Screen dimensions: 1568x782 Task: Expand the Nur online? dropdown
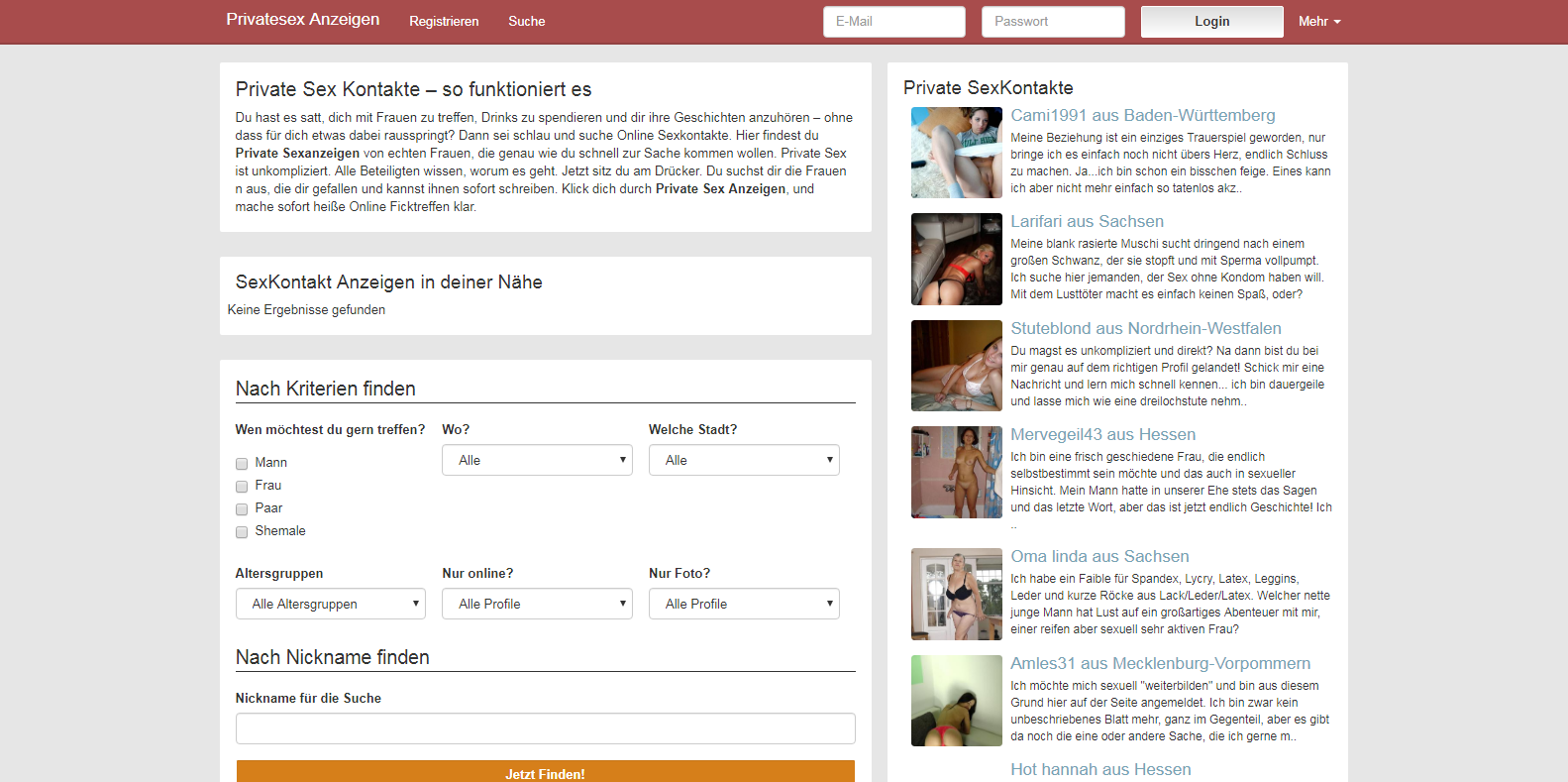click(537, 604)
